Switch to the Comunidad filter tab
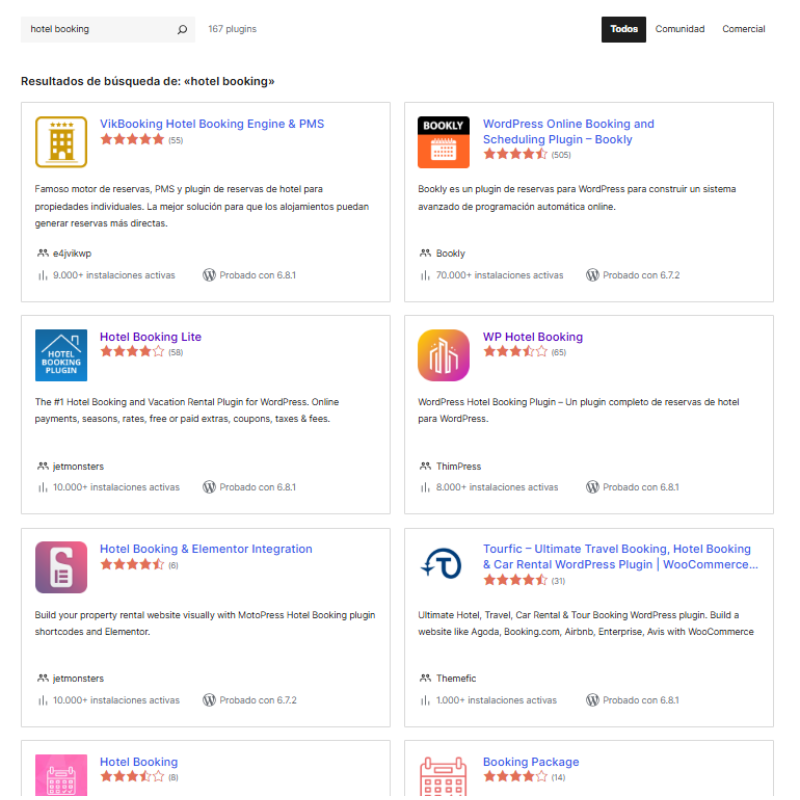Viewport: 800px width, 800px height. 680,30
